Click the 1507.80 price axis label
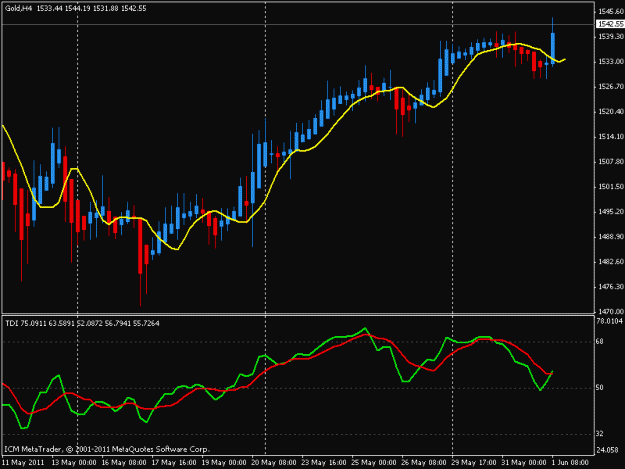Viewport: 625px width, 469px height. tap(611, 162)
